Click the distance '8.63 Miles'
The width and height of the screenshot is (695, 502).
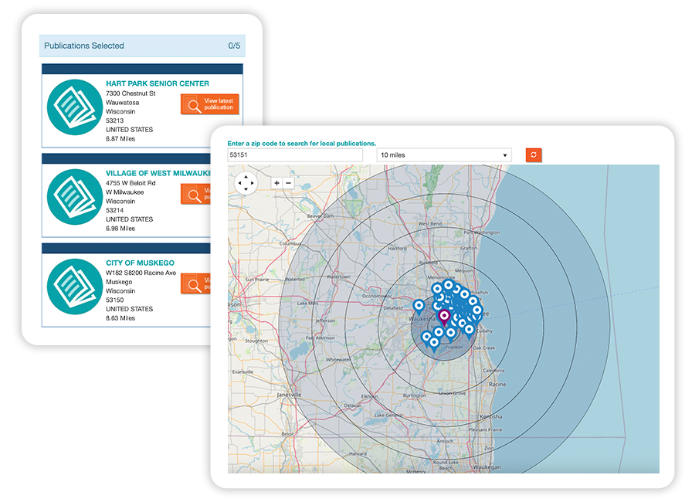click(120, 318)
